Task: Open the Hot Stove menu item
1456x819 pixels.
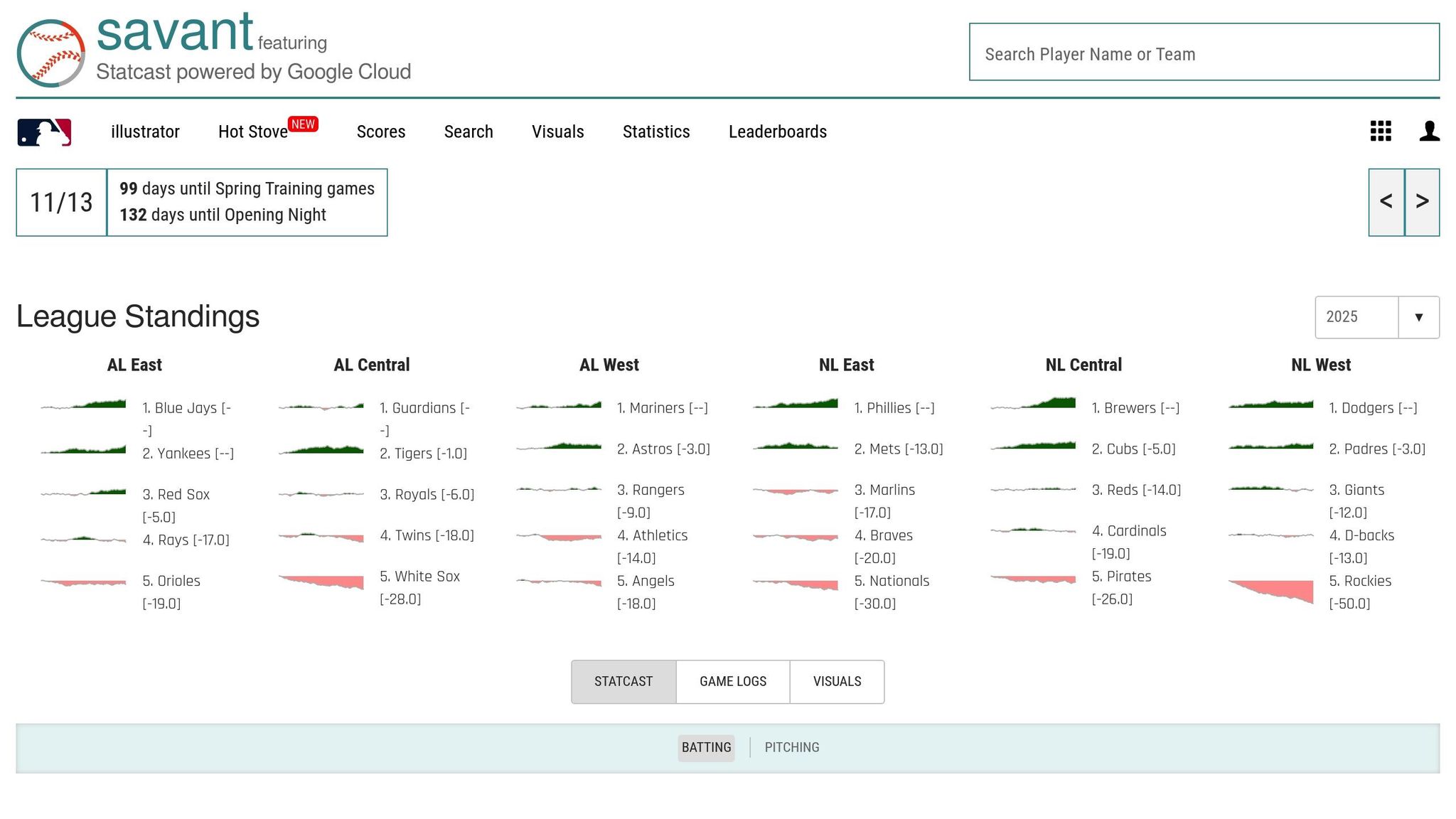Action: tap(253, 132)
